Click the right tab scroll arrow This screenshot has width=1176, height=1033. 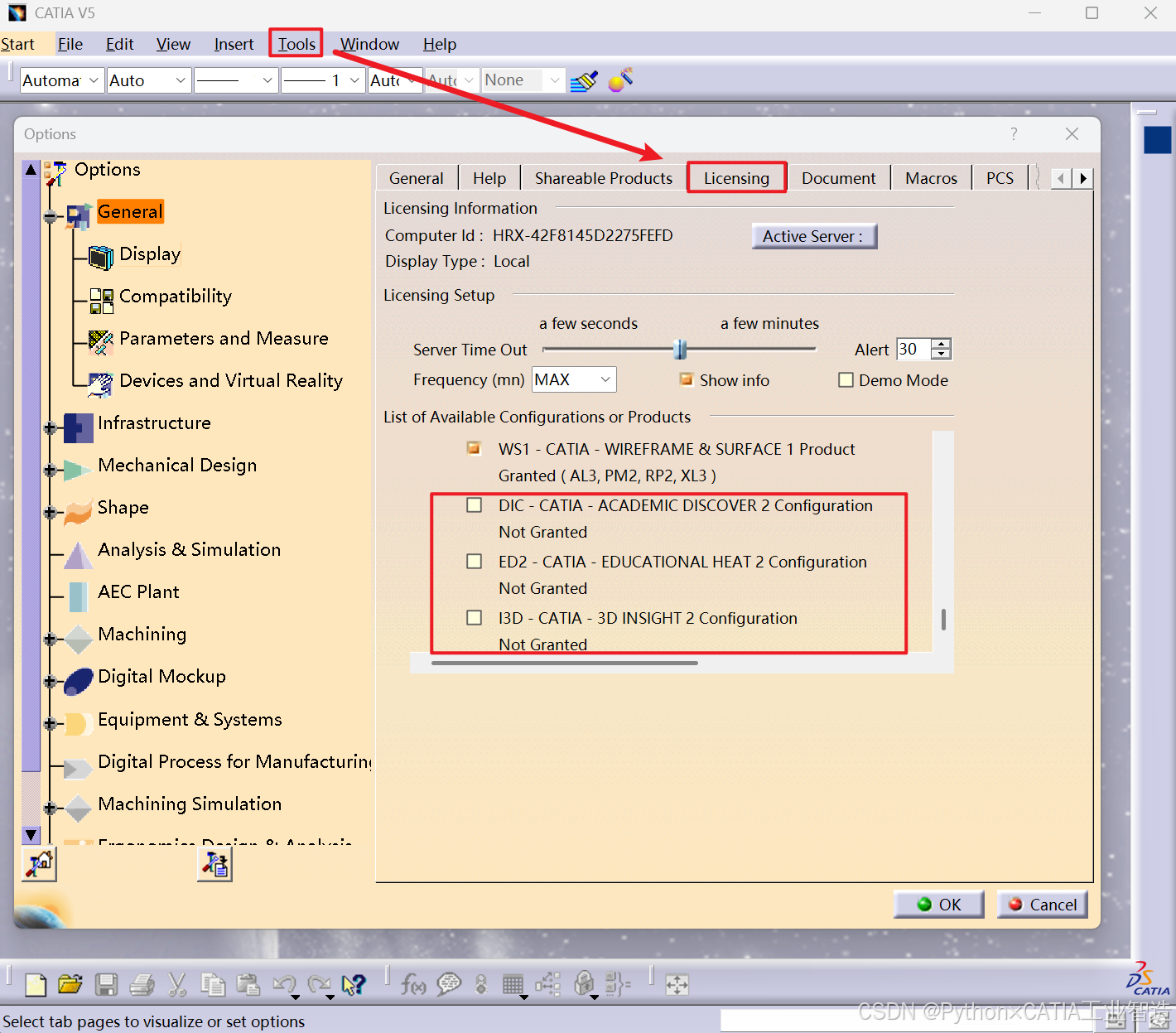pyautogui.click(x=1083, y=178)
